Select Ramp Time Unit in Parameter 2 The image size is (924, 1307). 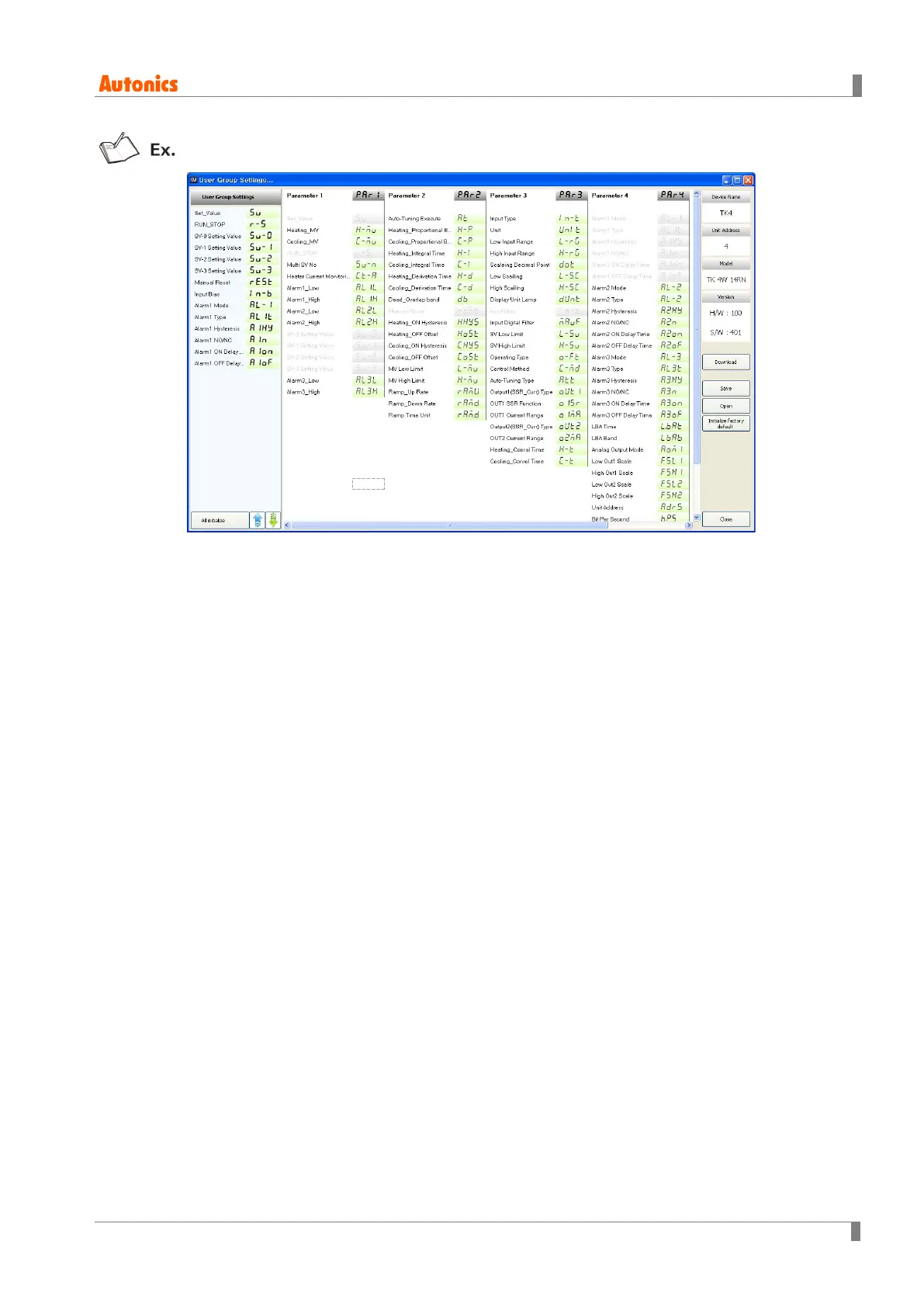(436, 415)
